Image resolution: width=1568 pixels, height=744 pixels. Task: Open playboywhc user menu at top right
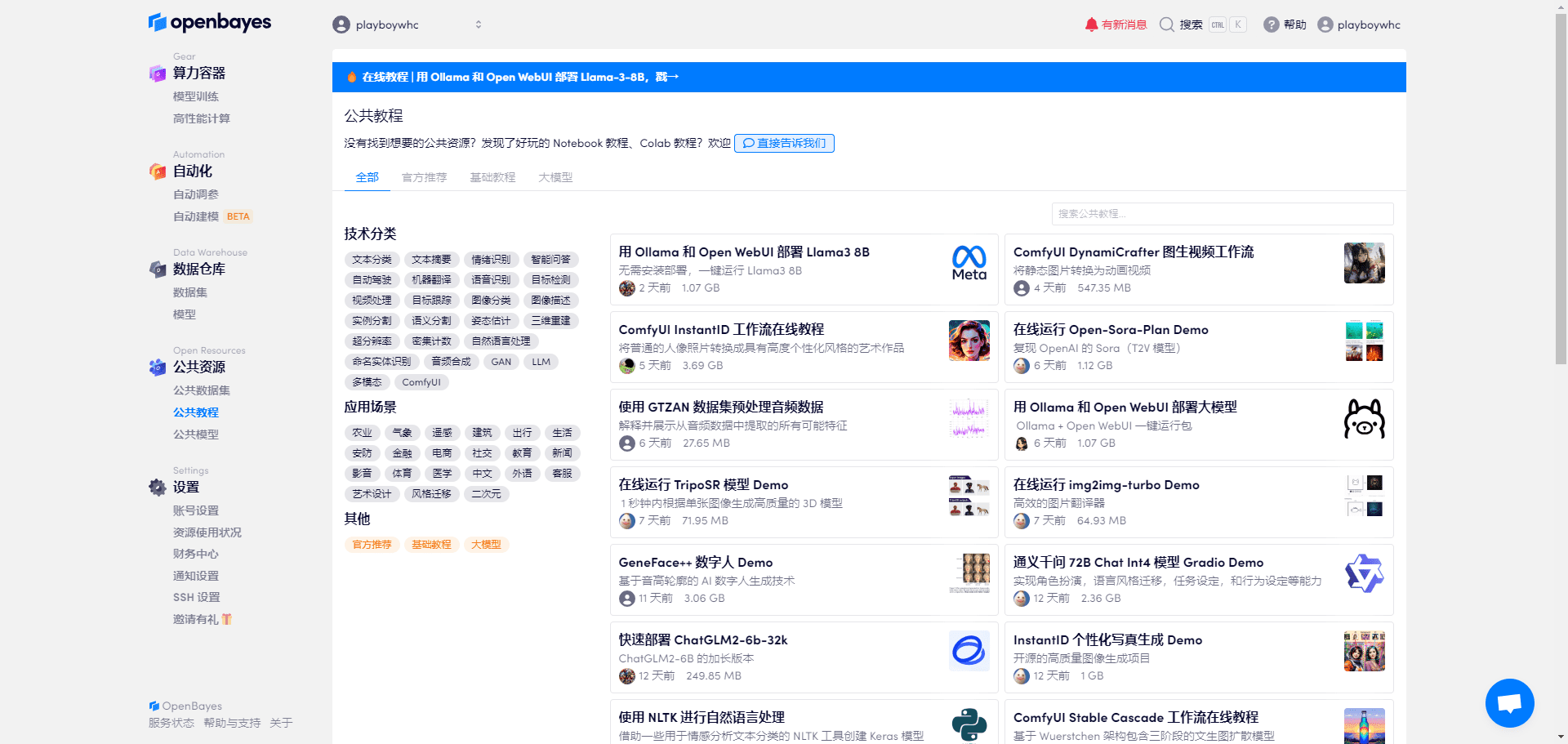1359,25
